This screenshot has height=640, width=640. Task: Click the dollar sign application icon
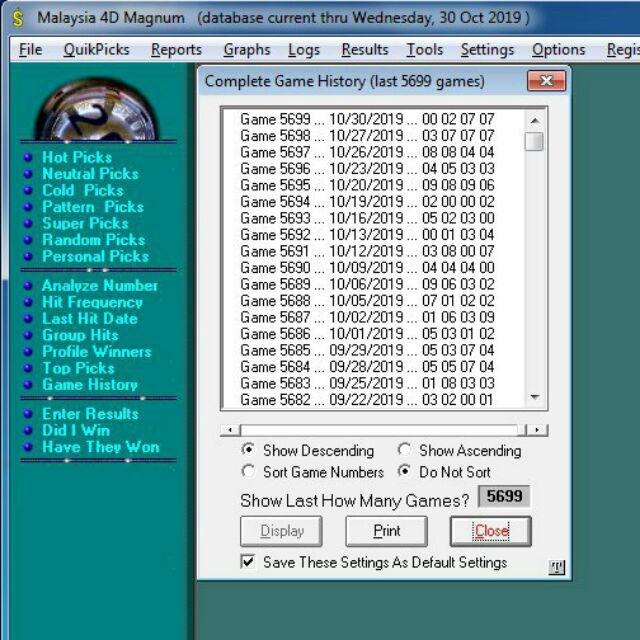(x=16, y=17)
